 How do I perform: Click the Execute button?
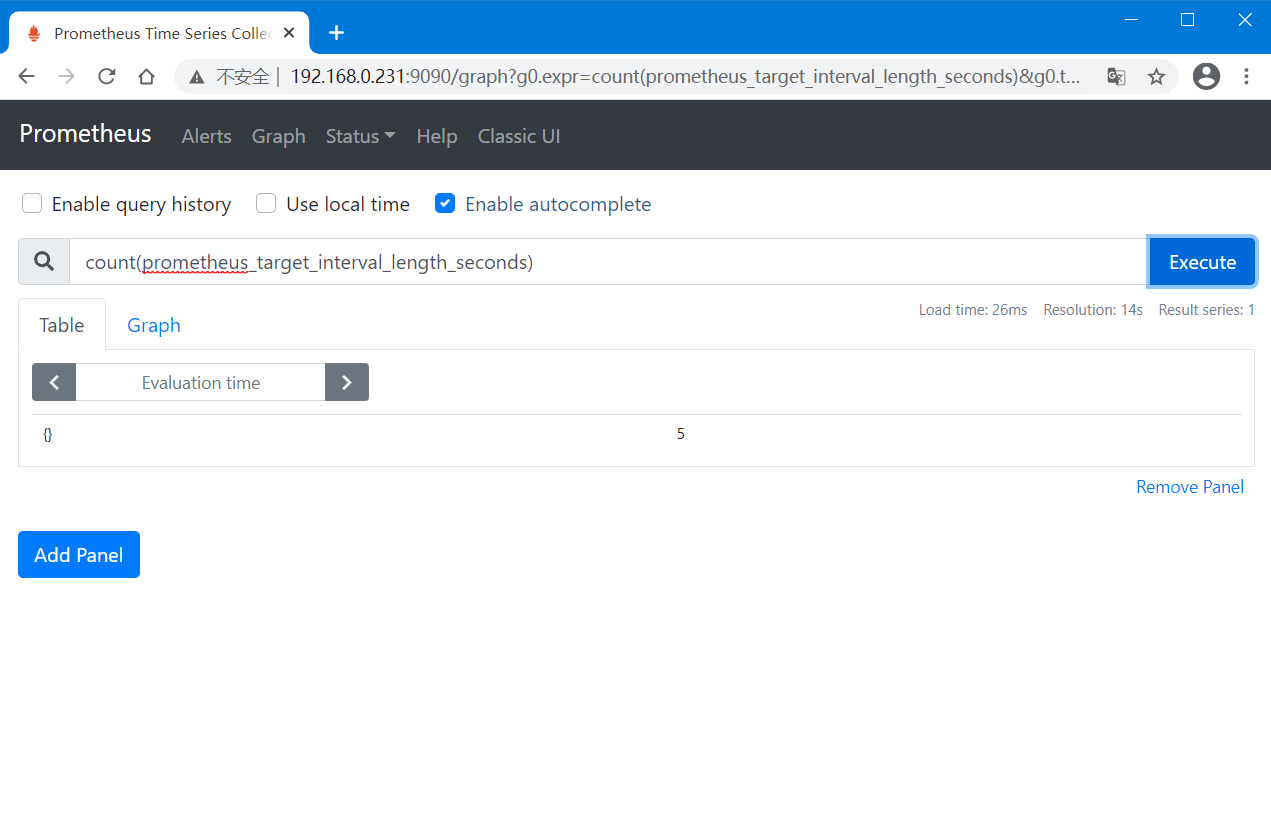click(1202, 262)
